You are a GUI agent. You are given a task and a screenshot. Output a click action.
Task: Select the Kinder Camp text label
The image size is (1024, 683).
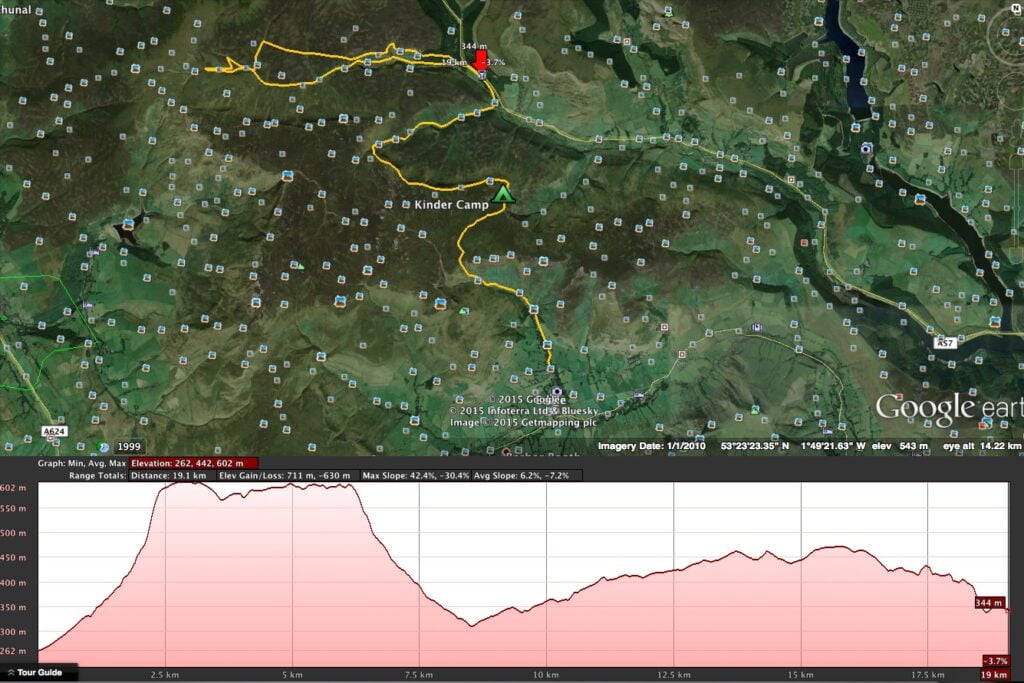[451, 205]
